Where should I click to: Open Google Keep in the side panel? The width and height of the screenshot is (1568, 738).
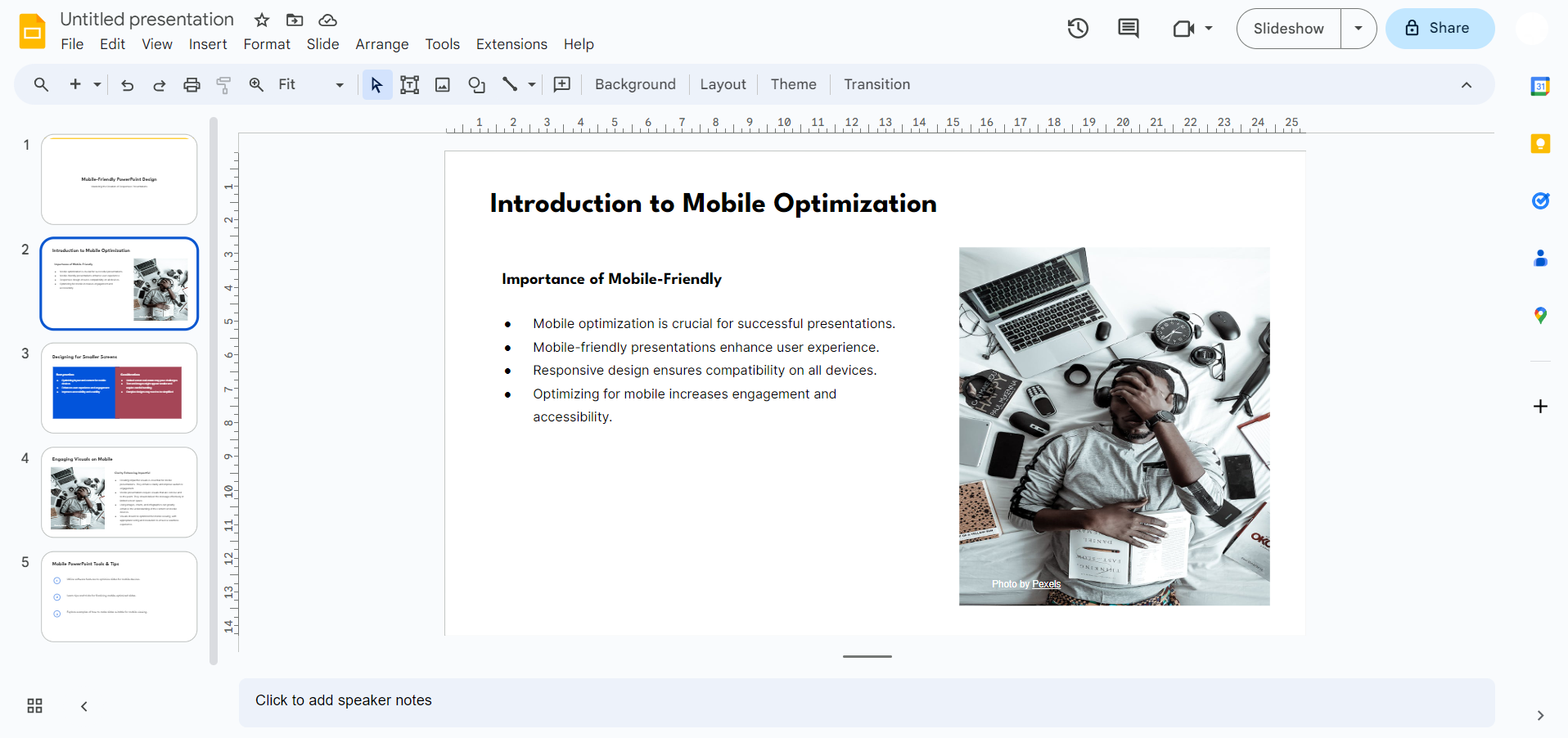coord(1540,143)
